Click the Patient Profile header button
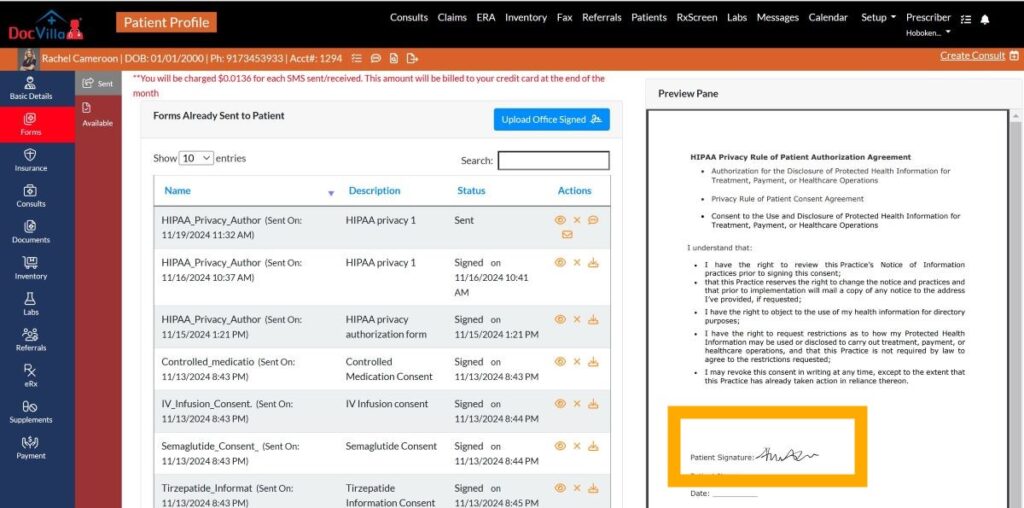1024x508 pixels. pos(167,23)
